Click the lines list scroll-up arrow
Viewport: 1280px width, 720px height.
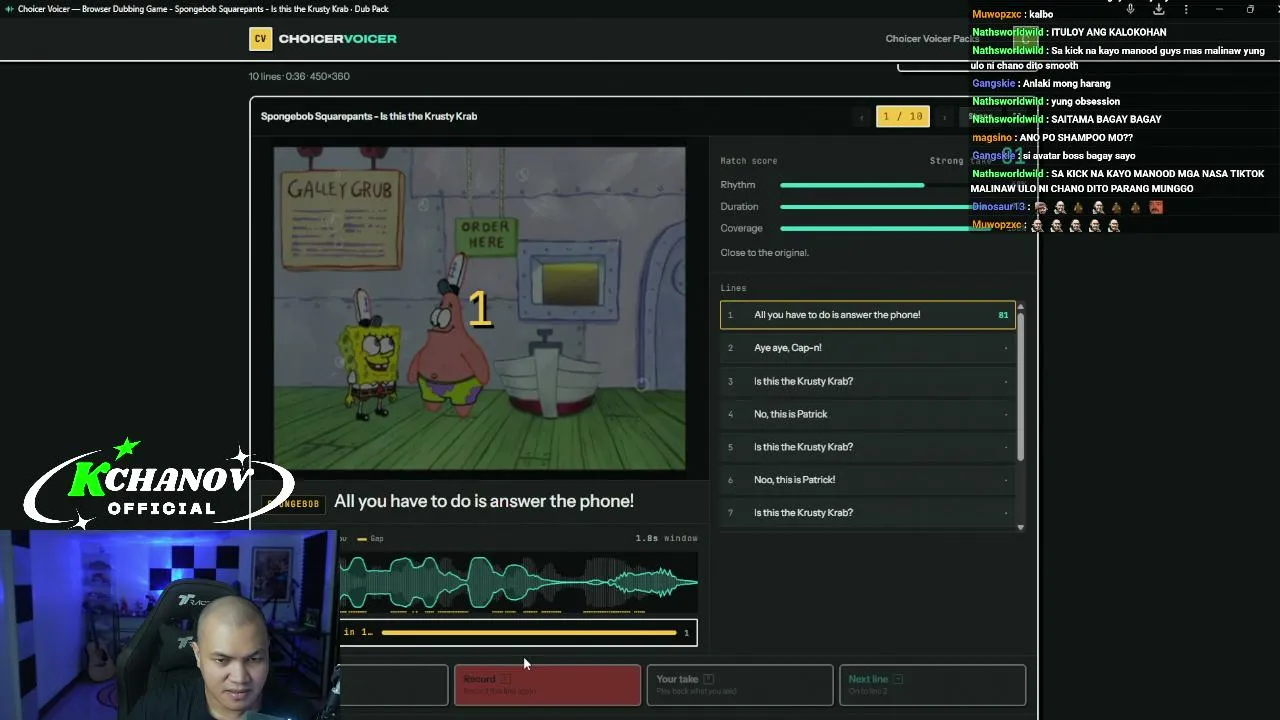click(x=1020, y=306)
